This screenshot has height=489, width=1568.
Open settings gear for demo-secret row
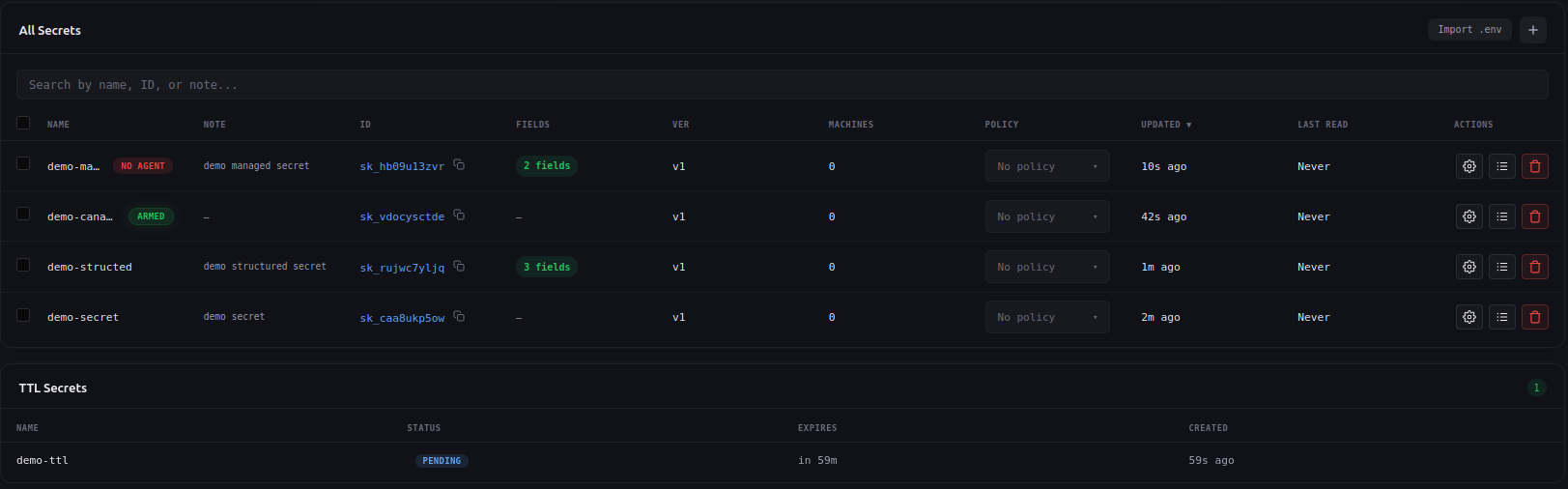[x=1468, y=317]
